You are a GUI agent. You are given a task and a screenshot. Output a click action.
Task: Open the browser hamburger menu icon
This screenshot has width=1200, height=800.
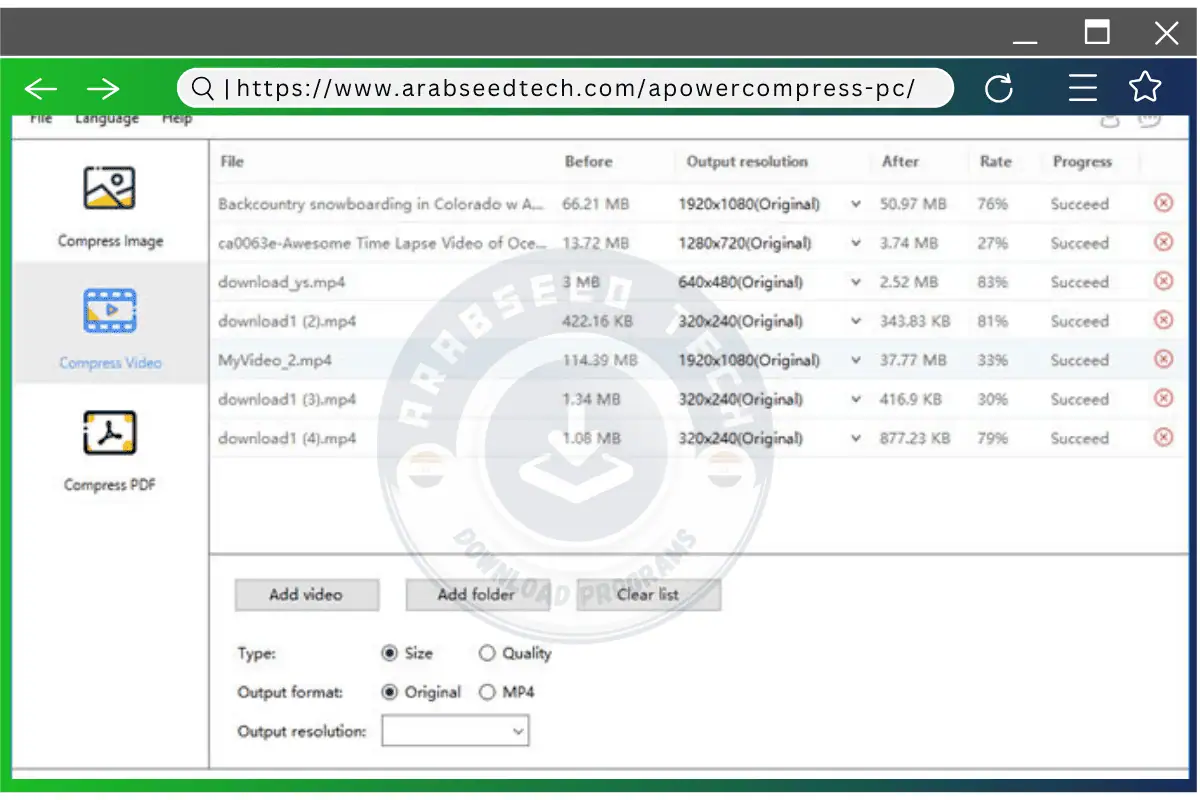coord(1083,89)
